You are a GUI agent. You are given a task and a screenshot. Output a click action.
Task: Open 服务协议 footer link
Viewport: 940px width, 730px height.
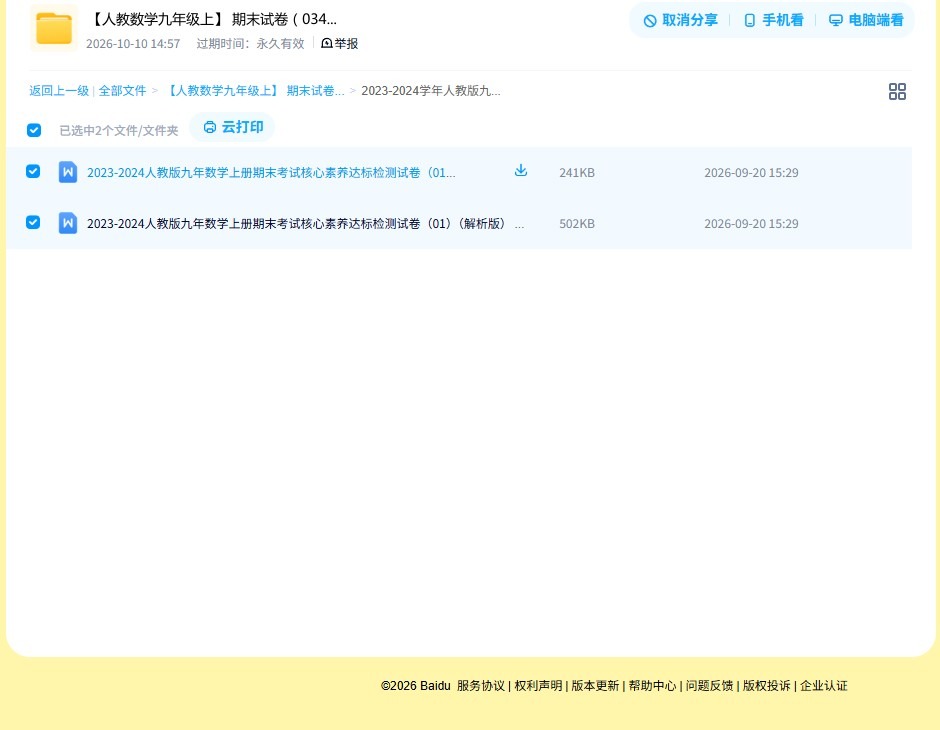pos(481,686)
